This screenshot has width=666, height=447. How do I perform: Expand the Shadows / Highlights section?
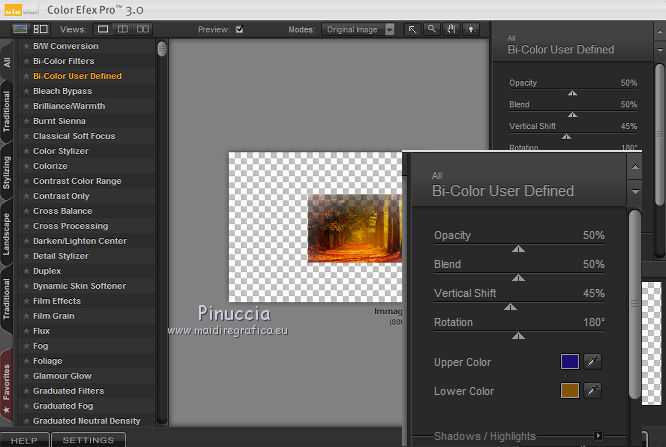point(599,436)
